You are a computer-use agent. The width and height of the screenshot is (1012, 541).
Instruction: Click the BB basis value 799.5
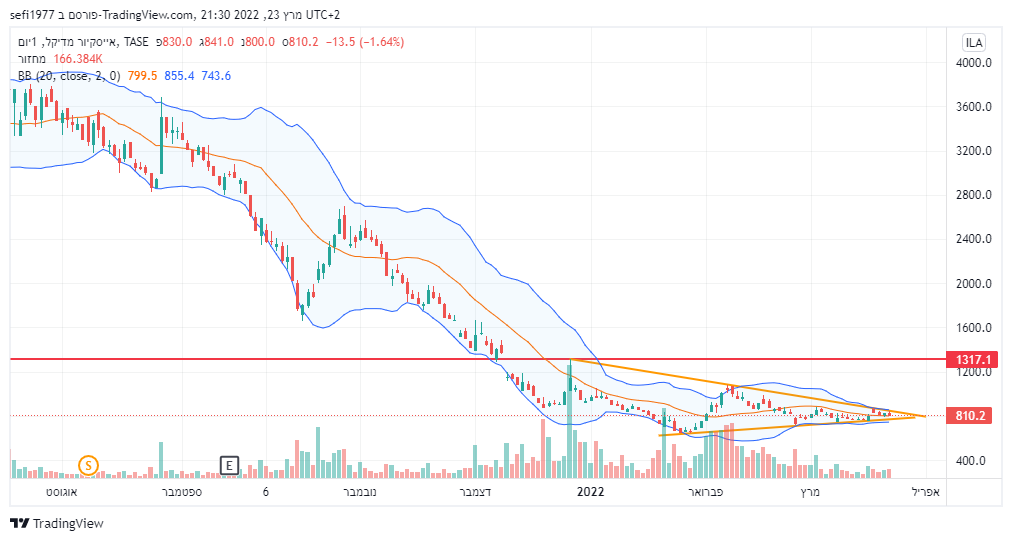click(142, 76)
